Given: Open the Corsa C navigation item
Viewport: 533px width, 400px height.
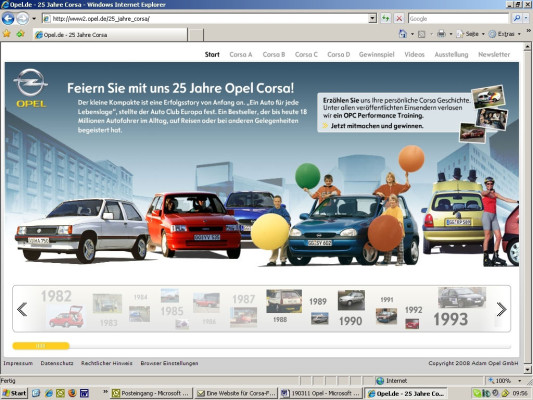Looking at the screenshot, I should (306, 54).
